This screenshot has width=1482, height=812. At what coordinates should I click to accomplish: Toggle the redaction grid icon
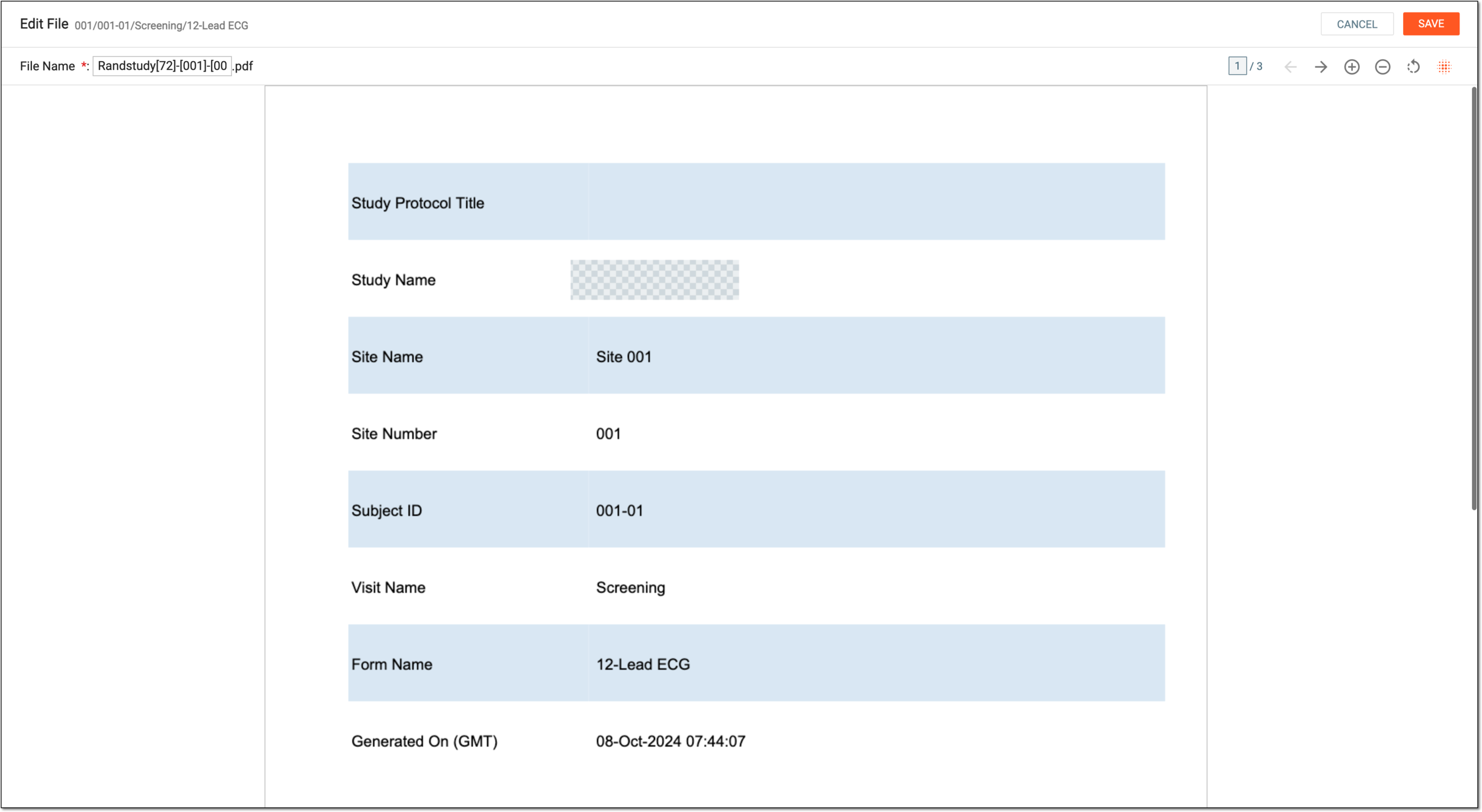tap(1444, 67)
